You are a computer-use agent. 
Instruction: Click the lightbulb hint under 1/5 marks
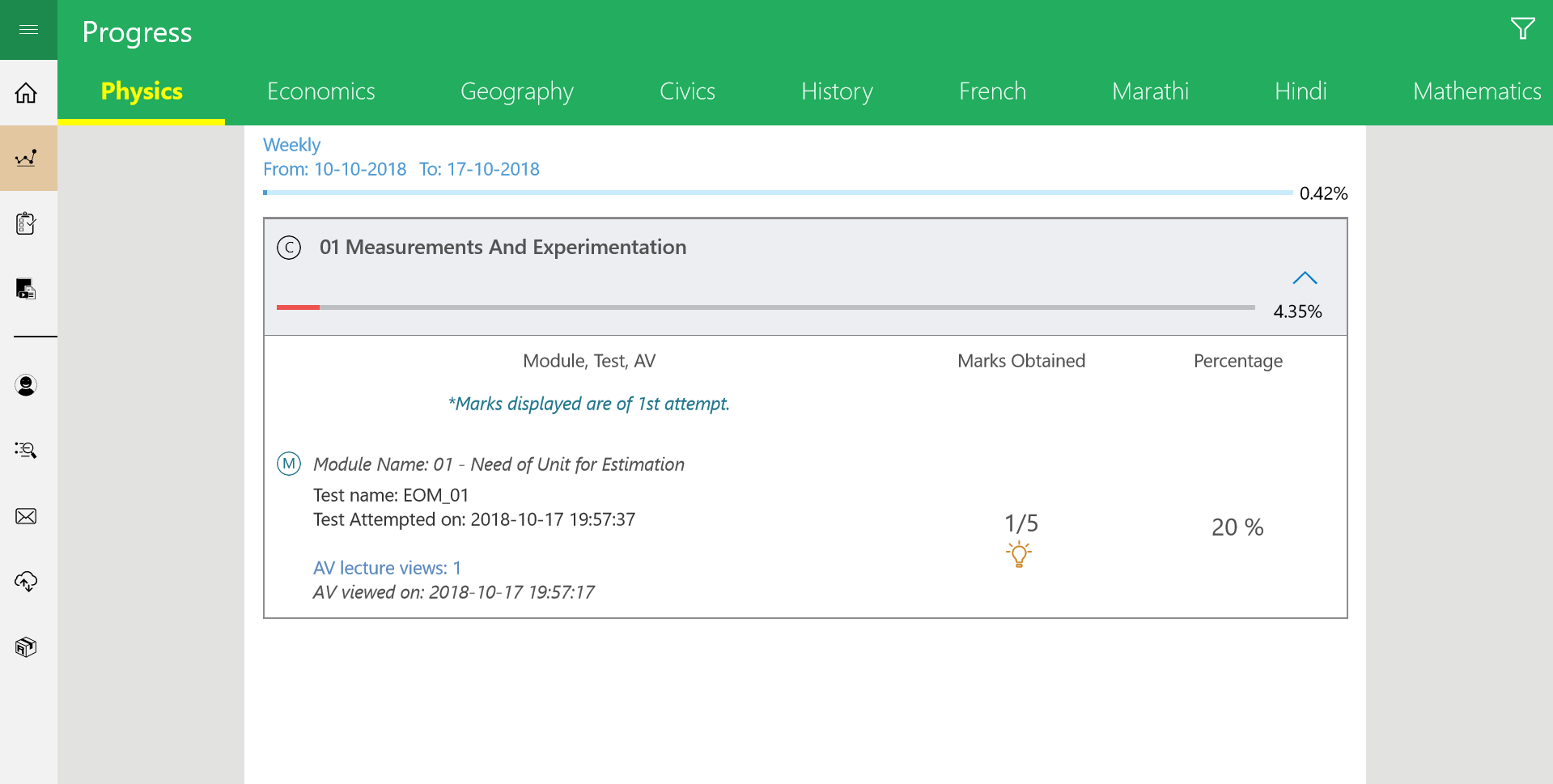[x=1019, y=555]
